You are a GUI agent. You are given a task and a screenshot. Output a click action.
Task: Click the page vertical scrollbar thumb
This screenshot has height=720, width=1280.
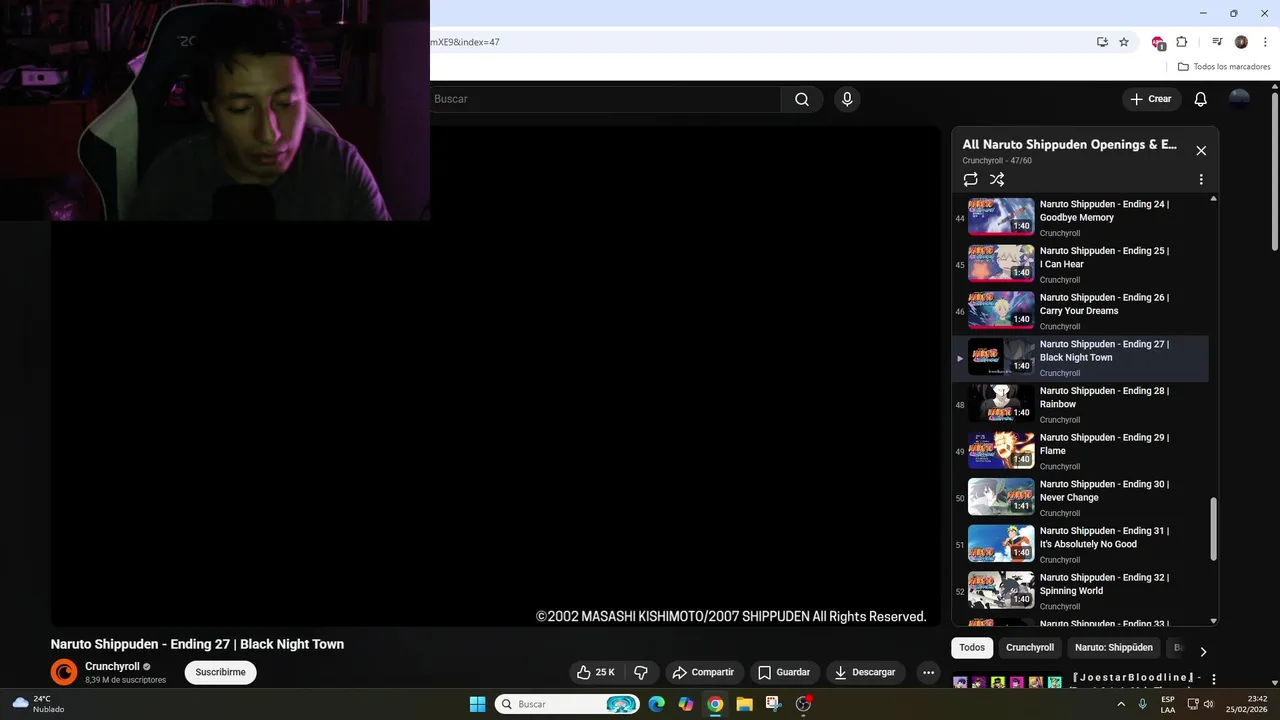coord(1274,172)
